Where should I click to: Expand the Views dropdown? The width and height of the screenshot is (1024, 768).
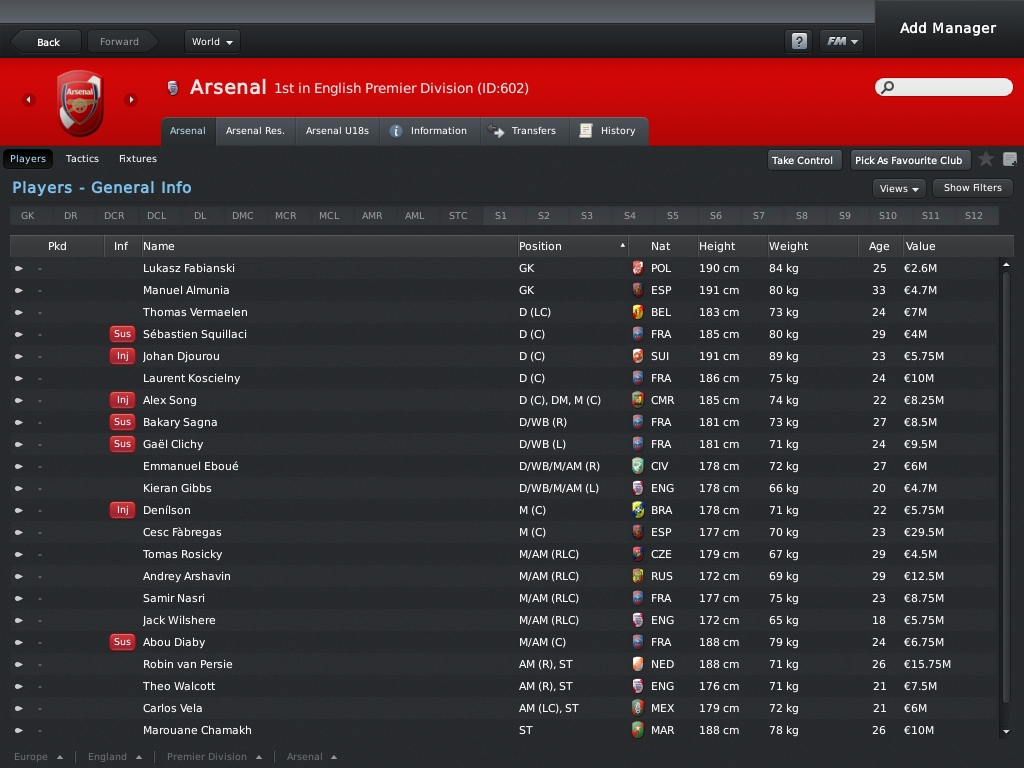click(898, 188)
